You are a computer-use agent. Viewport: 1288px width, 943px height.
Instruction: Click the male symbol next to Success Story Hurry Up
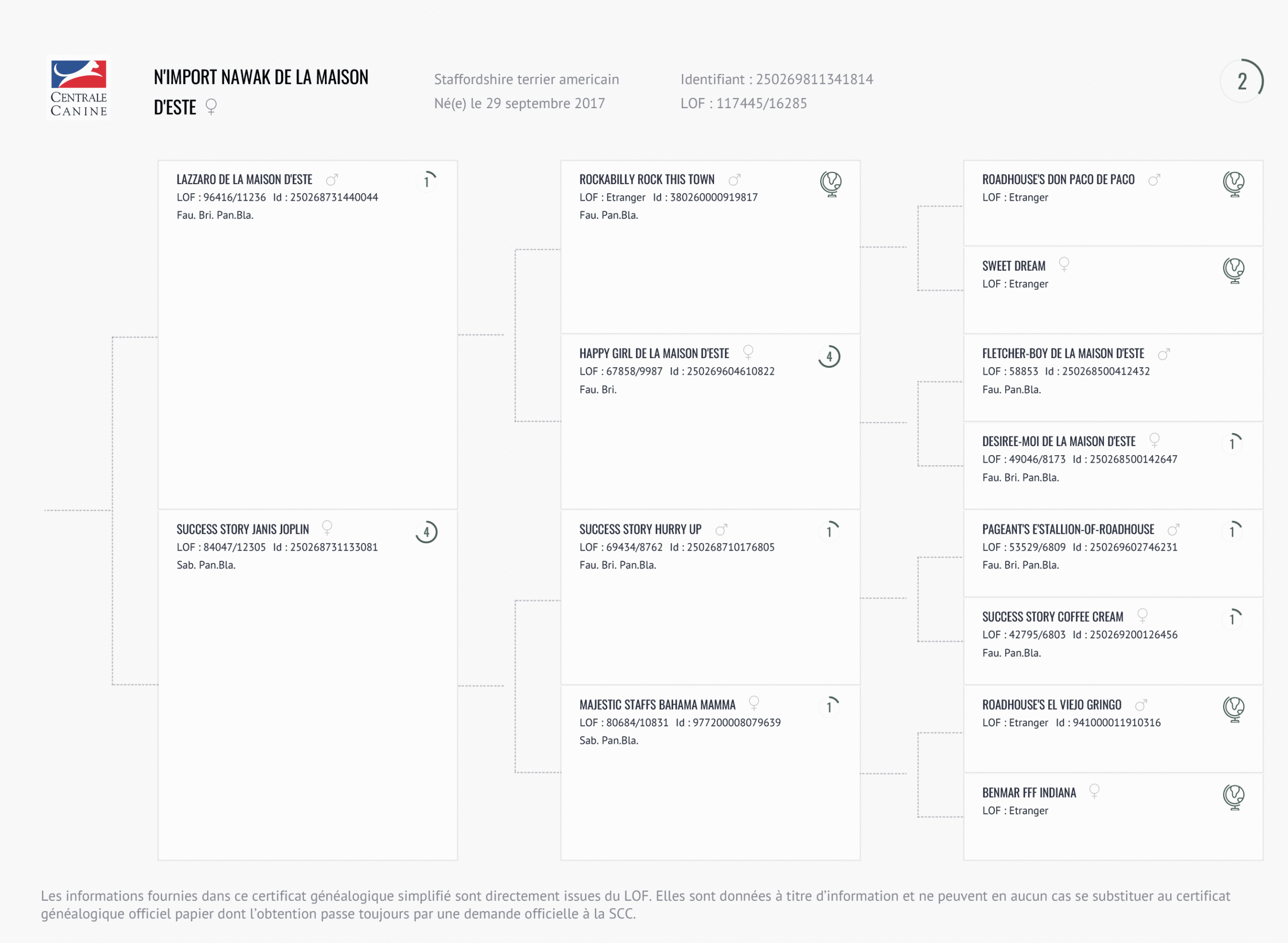coord(721,529)
